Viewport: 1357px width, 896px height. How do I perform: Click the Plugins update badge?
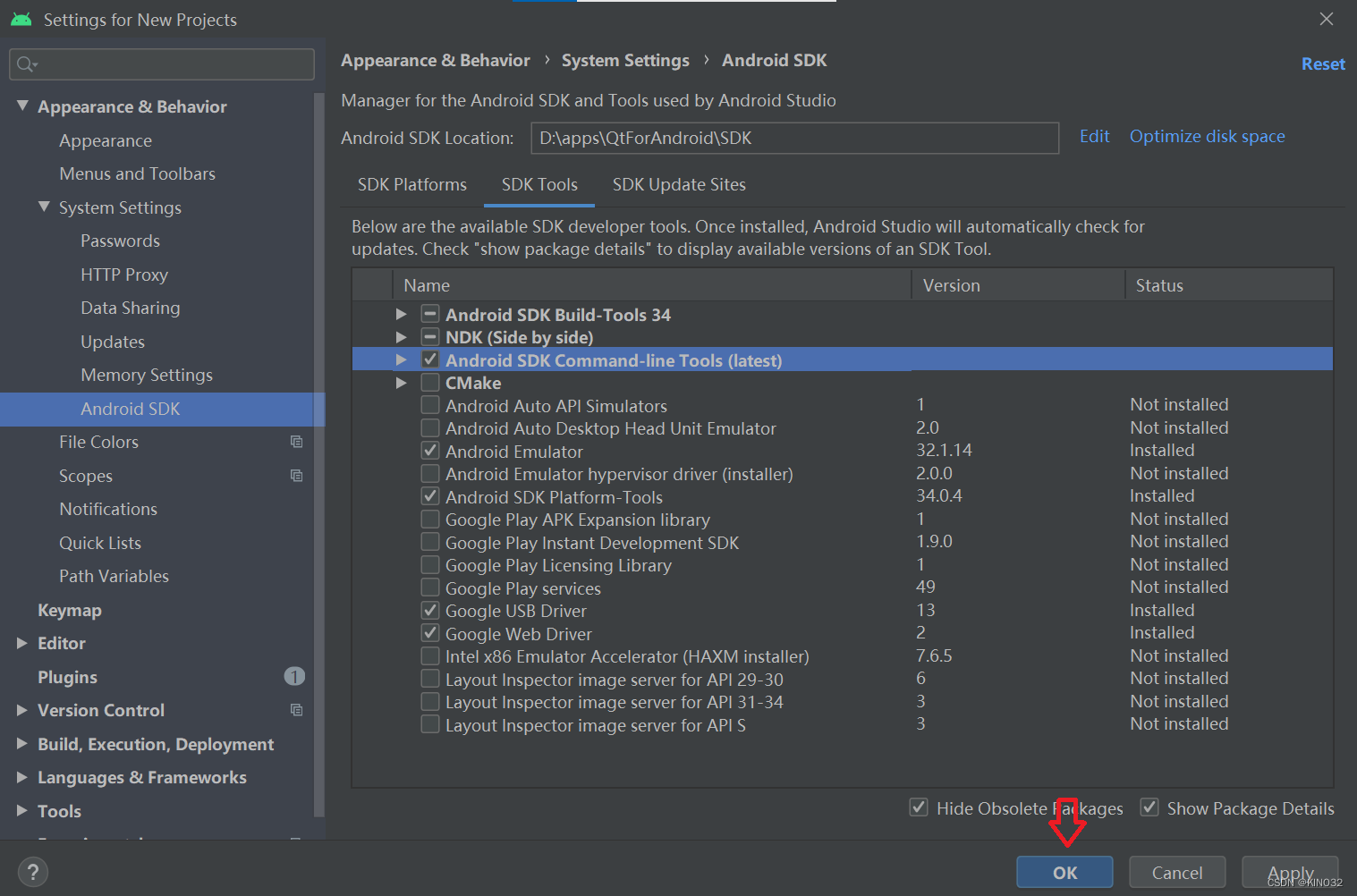pos(294,676)
